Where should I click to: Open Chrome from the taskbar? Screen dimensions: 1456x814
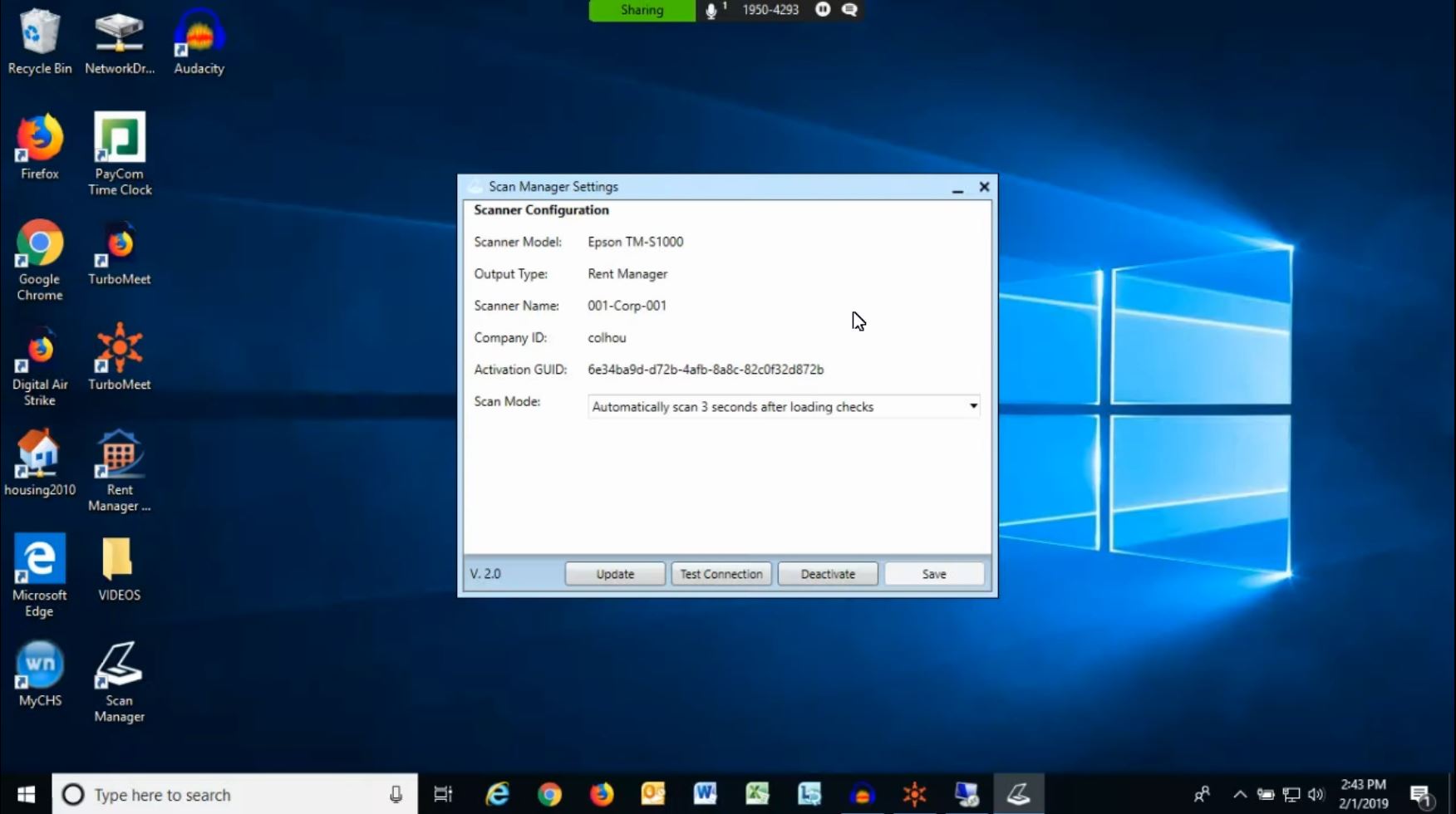coord(549,794)
